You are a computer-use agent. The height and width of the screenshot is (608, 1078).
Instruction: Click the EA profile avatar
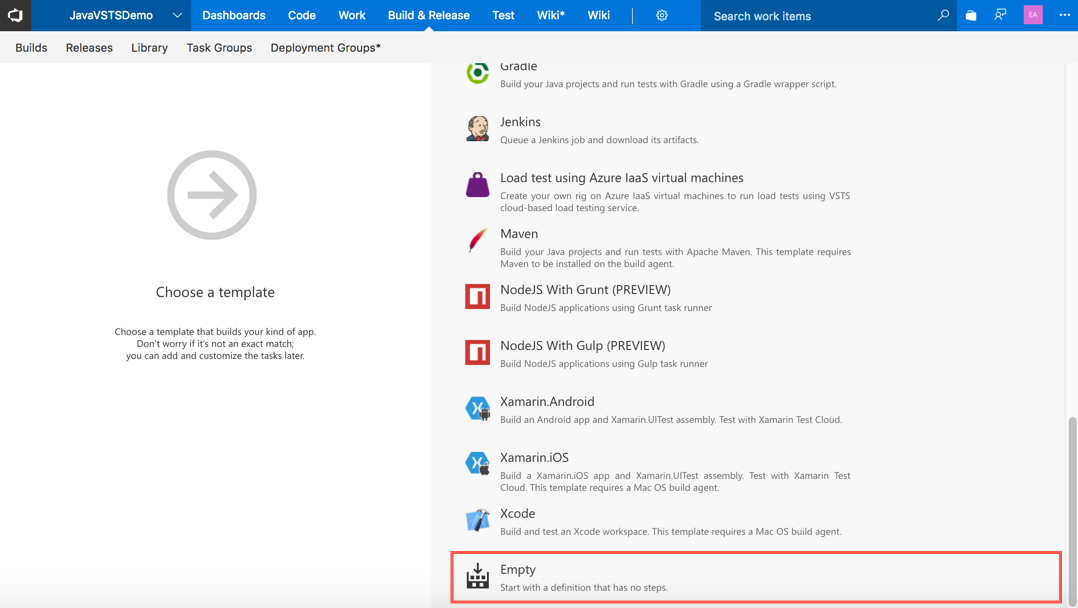1032,15
